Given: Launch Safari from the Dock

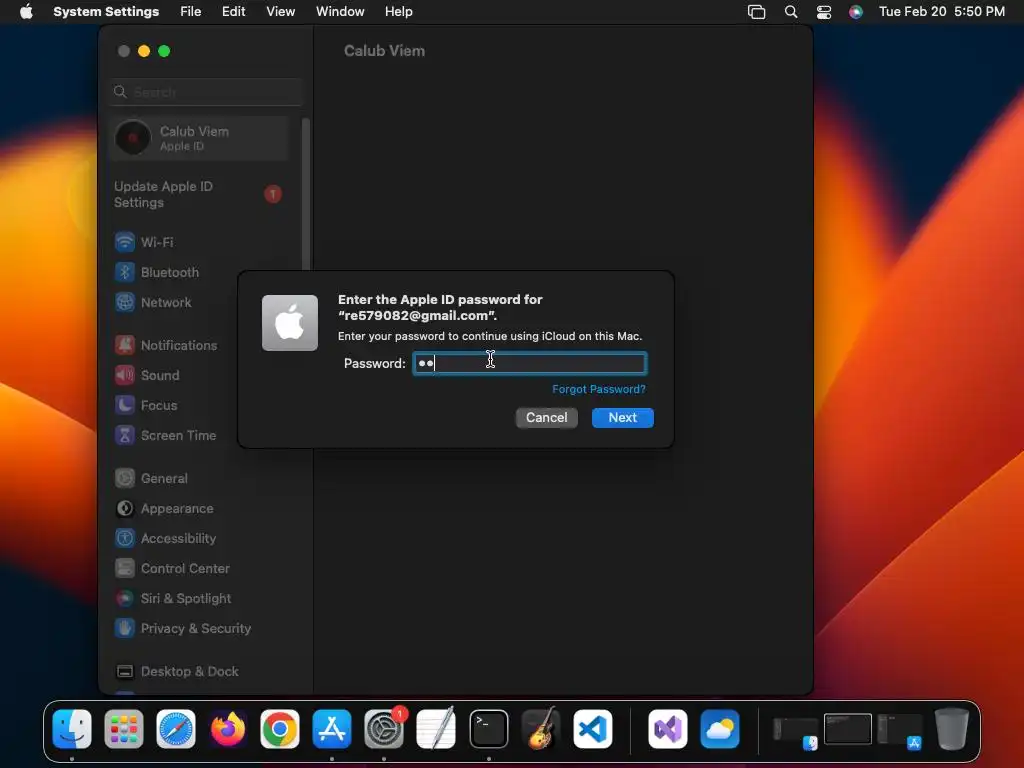Looking at the screenshot, I should point(176,729).
